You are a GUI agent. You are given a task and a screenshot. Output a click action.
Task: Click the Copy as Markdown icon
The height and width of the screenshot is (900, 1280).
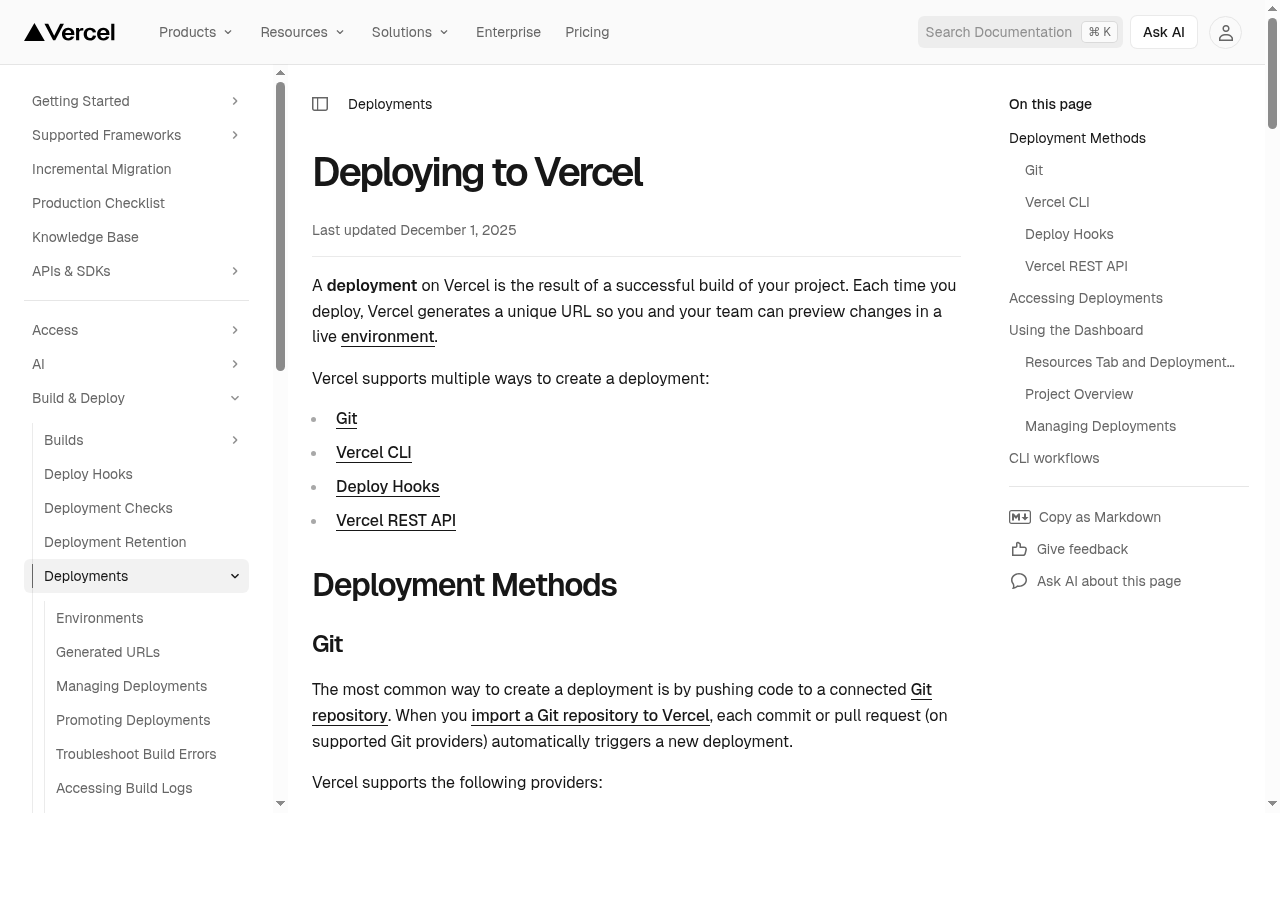tap(1019, 517)
